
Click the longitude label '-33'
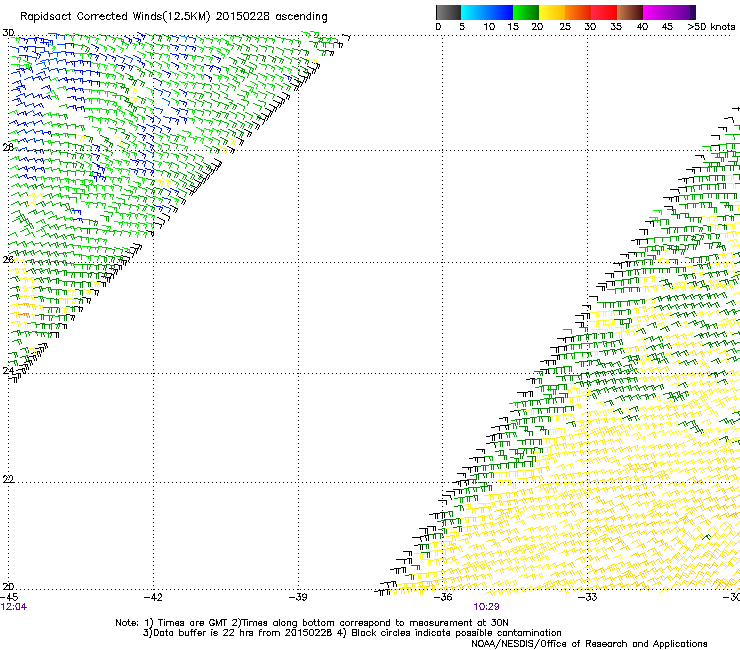tap(588, 597)
